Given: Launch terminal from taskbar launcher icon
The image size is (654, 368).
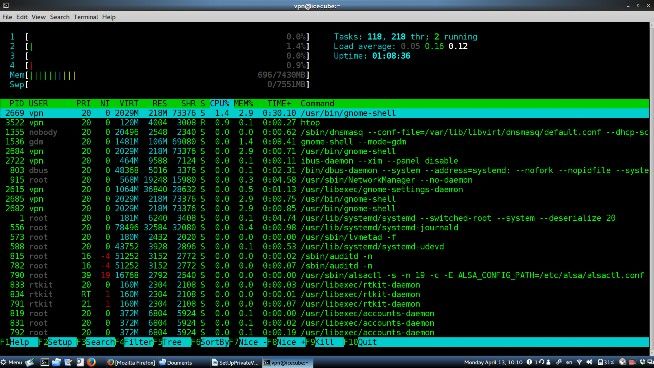Looking at the screenshot, I should 44,362.
